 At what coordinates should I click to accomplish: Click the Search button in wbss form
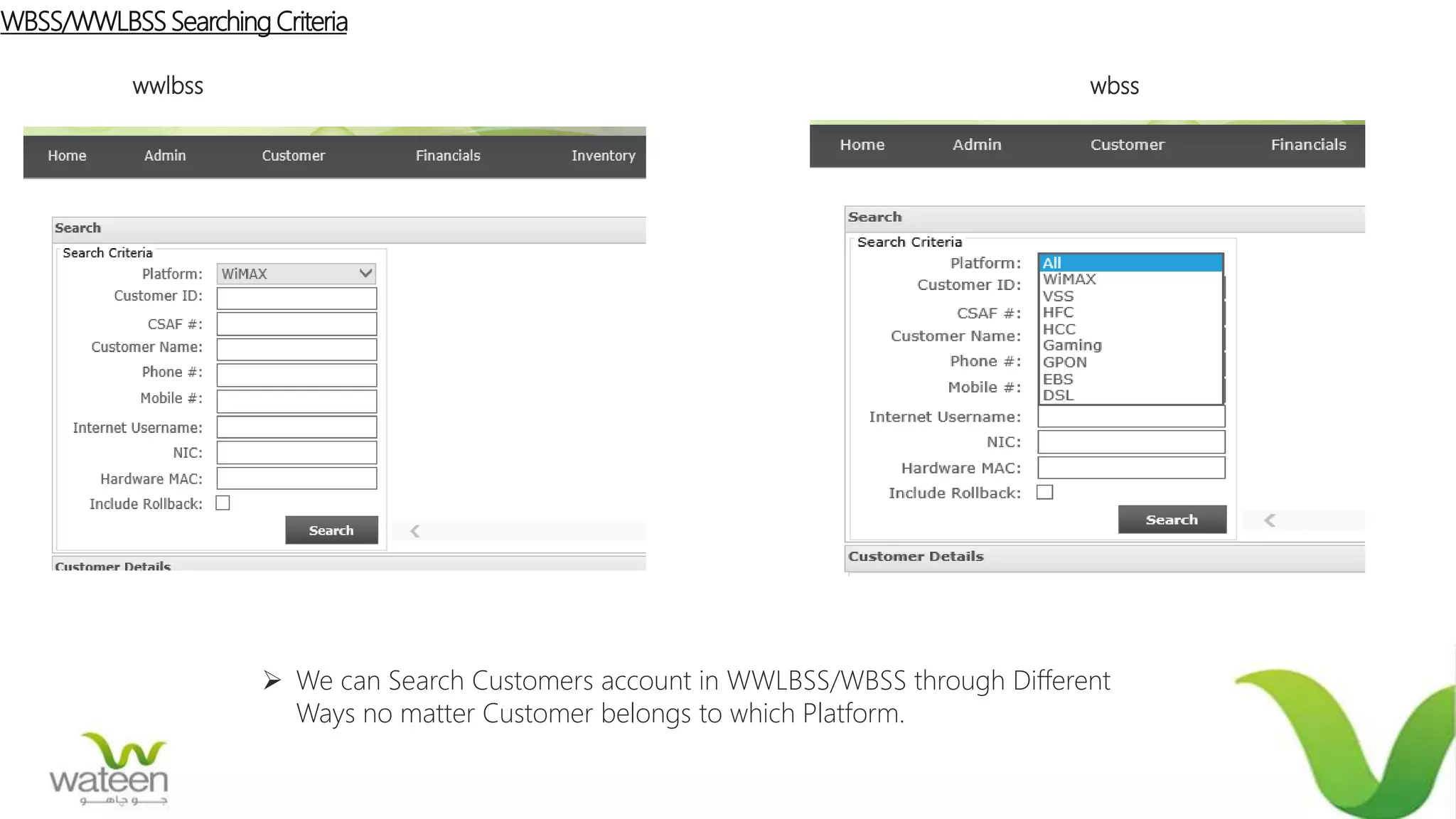tap(1172, 520)
